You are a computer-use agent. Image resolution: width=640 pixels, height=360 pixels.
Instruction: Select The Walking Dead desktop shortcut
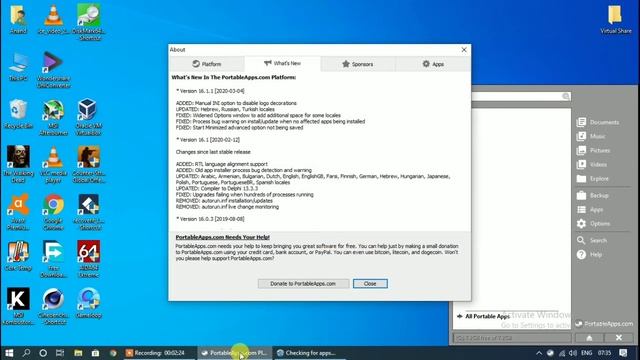[x=18, y=164]
